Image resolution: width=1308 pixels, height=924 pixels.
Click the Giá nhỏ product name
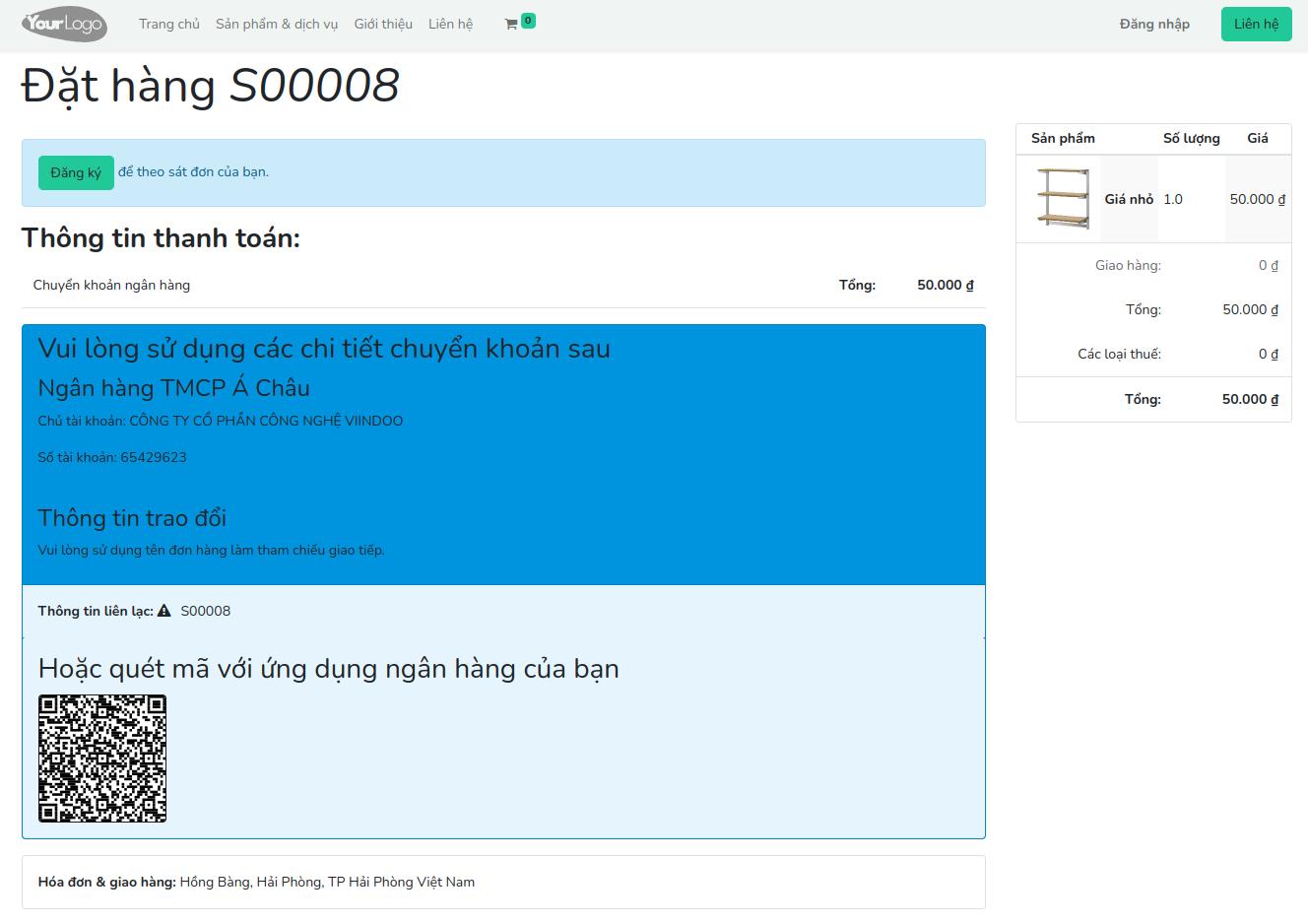click(1129, 199)
